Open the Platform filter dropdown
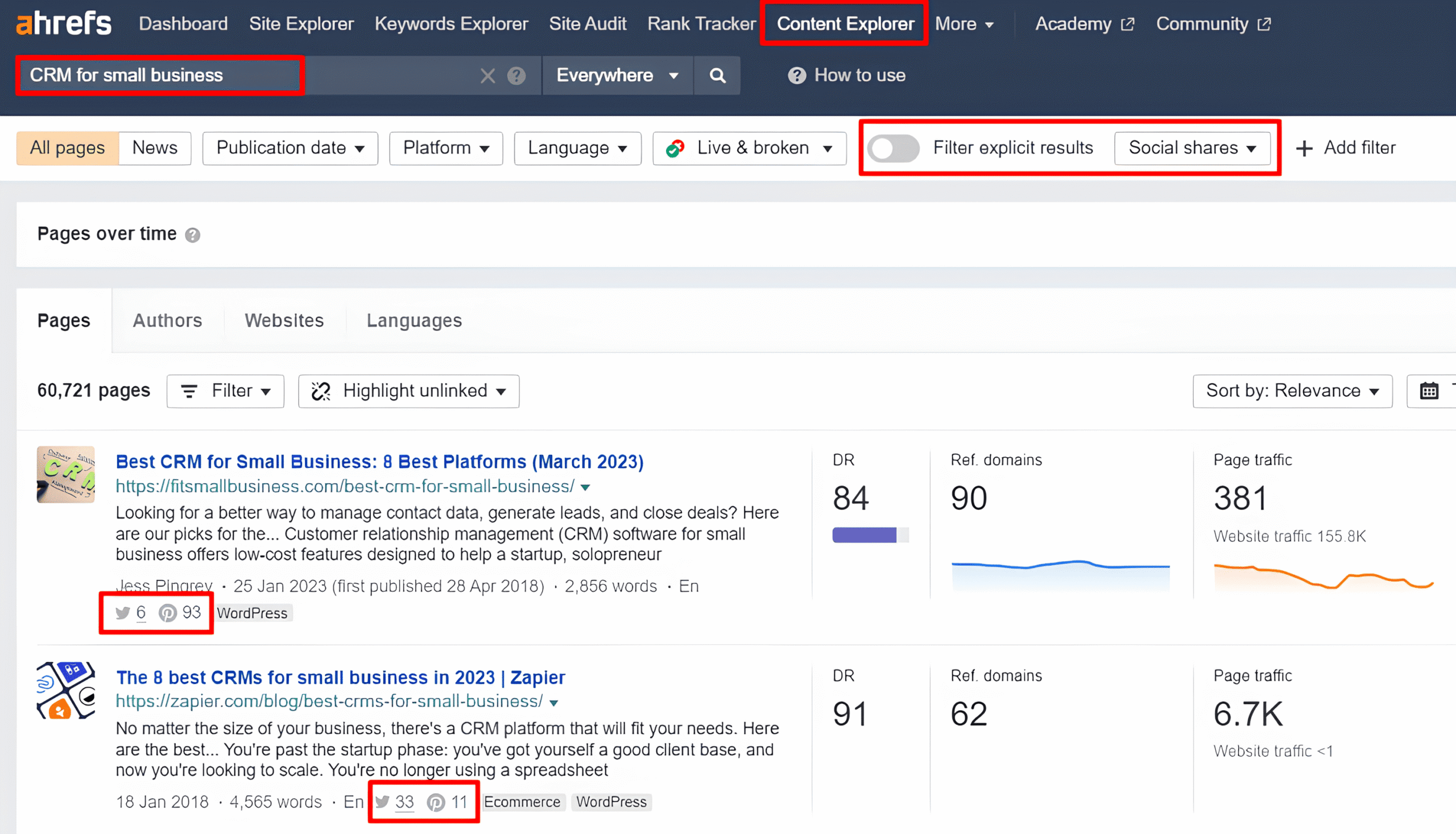Viewport: 1456px width, 834px height. click(x=446, y=148)
